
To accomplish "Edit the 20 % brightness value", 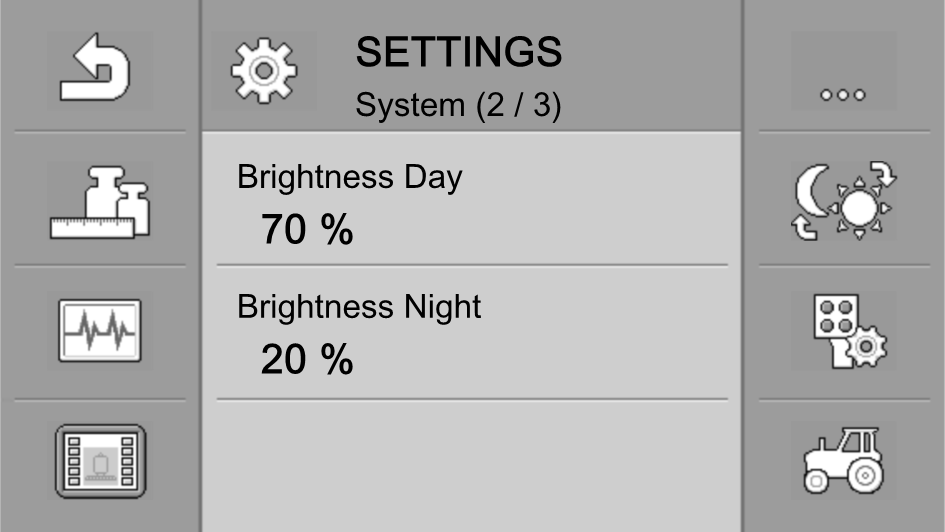I will pos(306,360).
